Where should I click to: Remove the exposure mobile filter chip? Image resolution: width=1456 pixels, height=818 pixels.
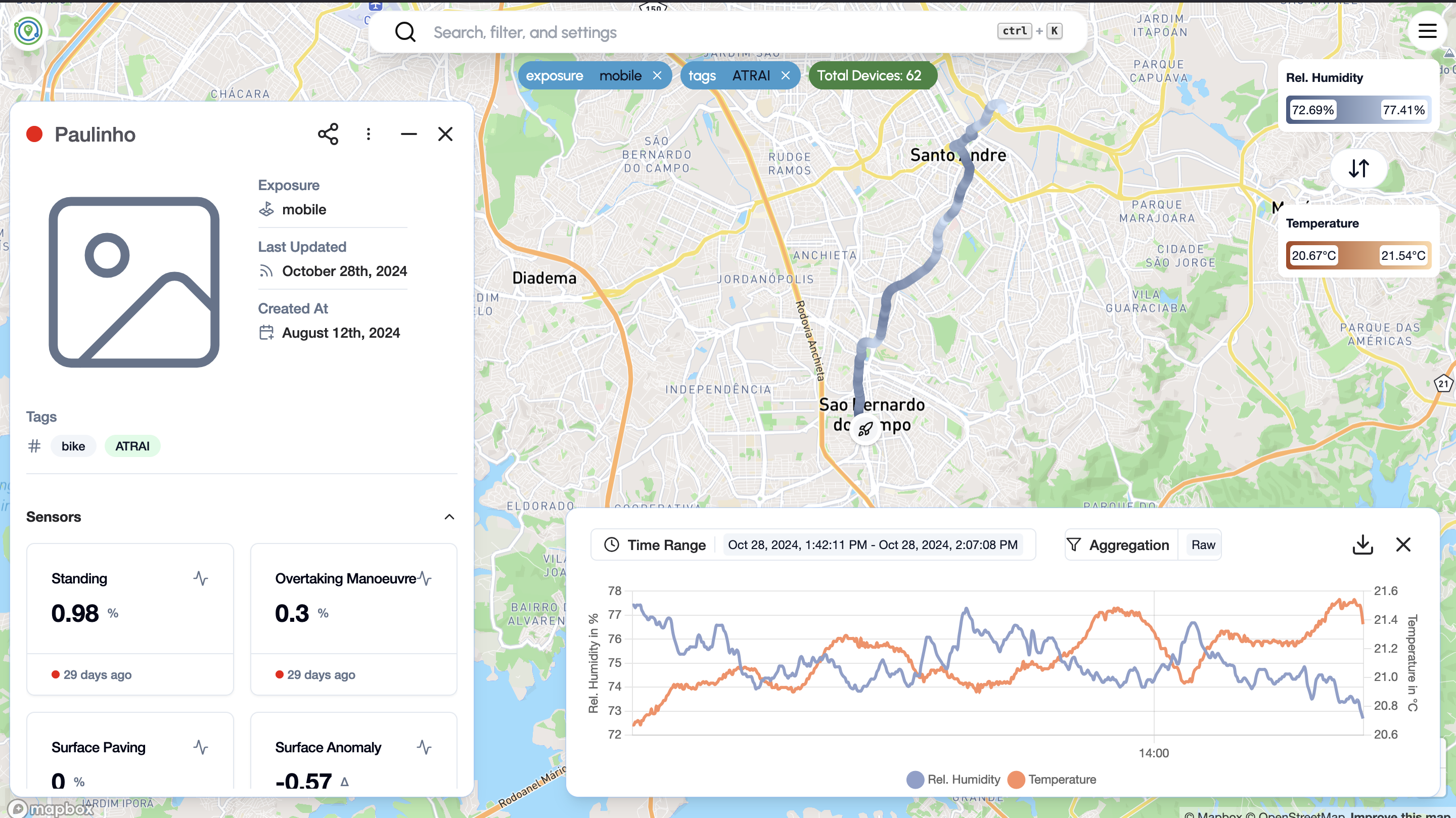pyautogui.click(x=657, y=76)
